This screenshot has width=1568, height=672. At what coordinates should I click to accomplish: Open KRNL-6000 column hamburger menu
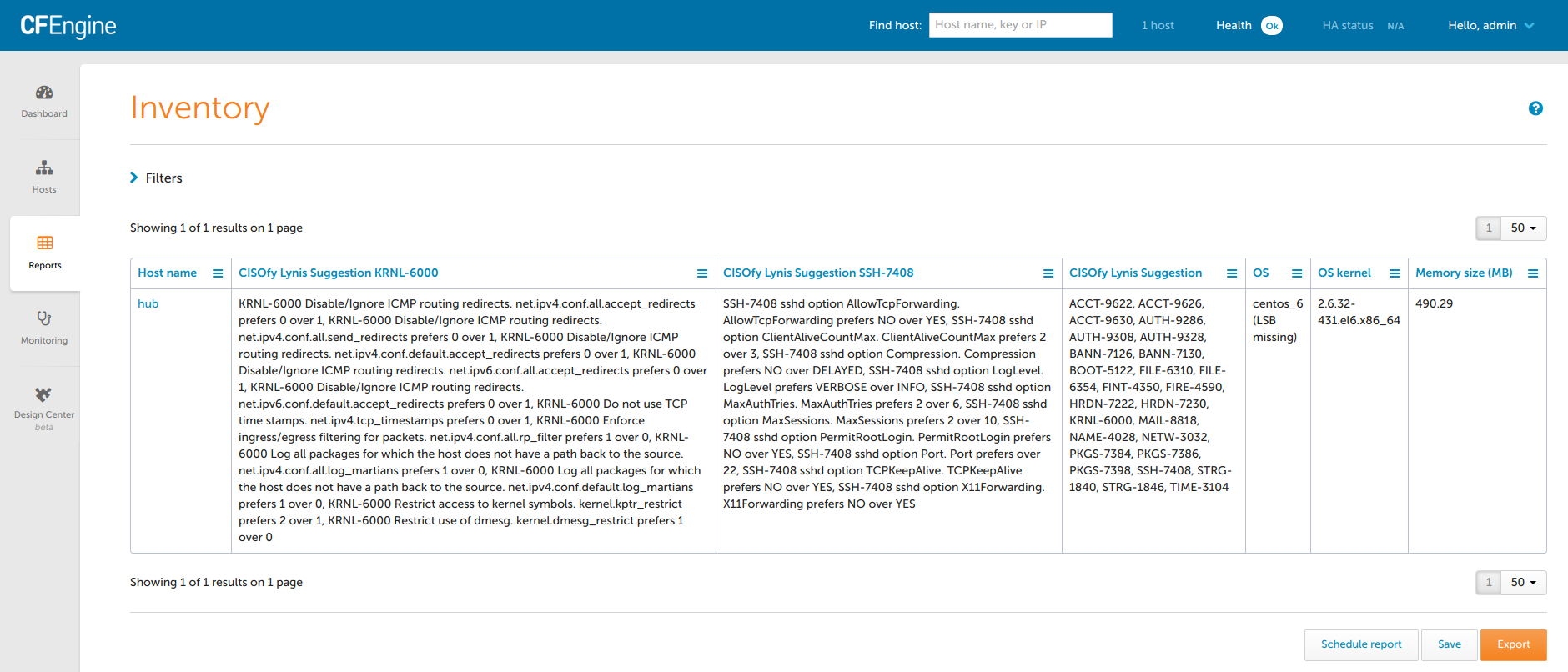tap(702, 273)
